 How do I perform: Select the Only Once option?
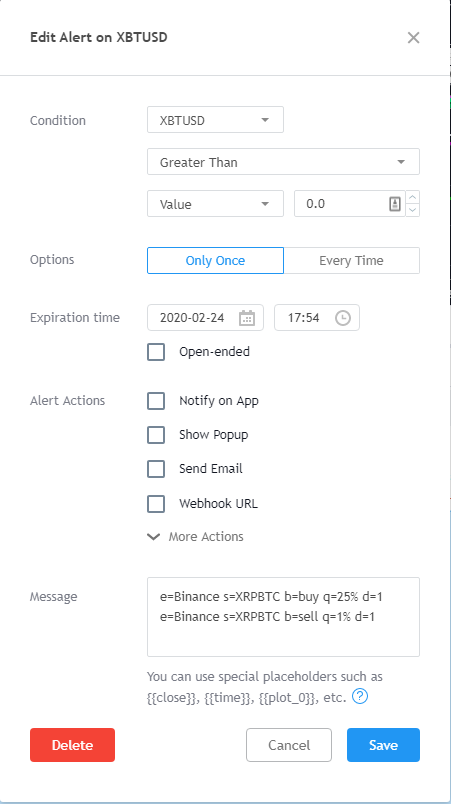click(x=215, y=260)
